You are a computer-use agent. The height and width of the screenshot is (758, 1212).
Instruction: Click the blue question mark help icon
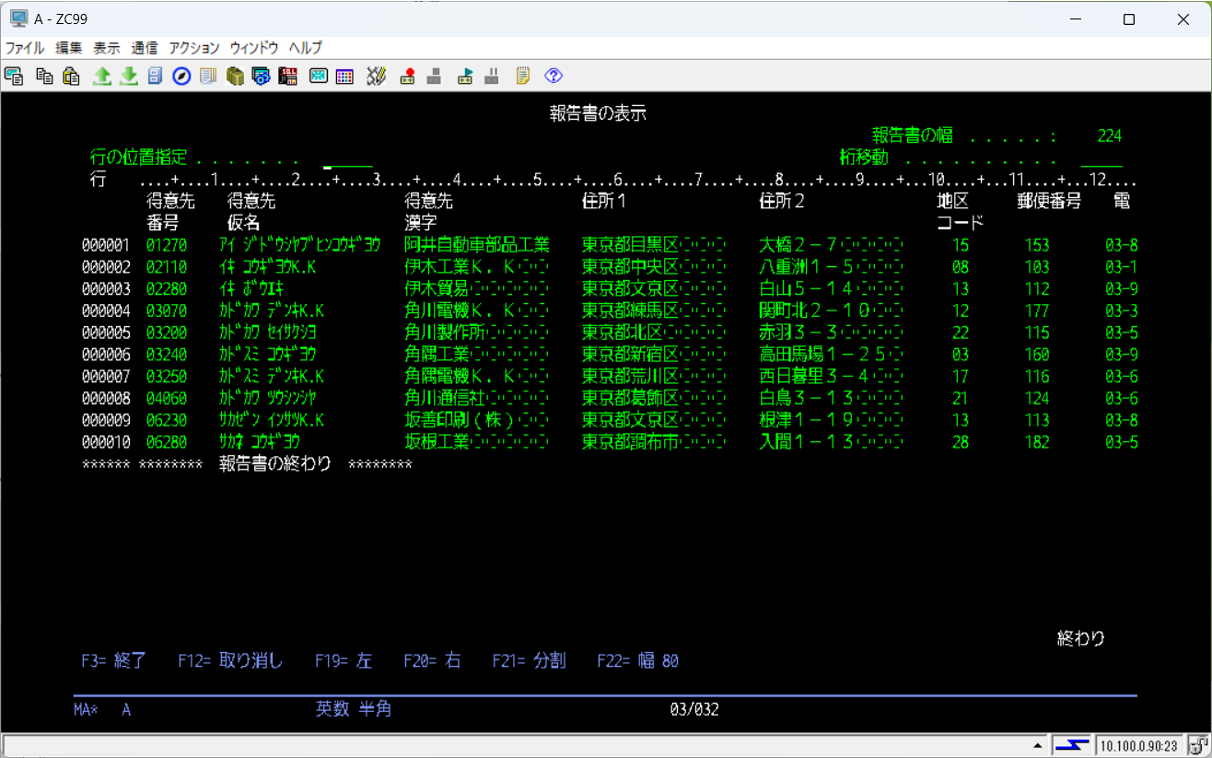(554, 76)
